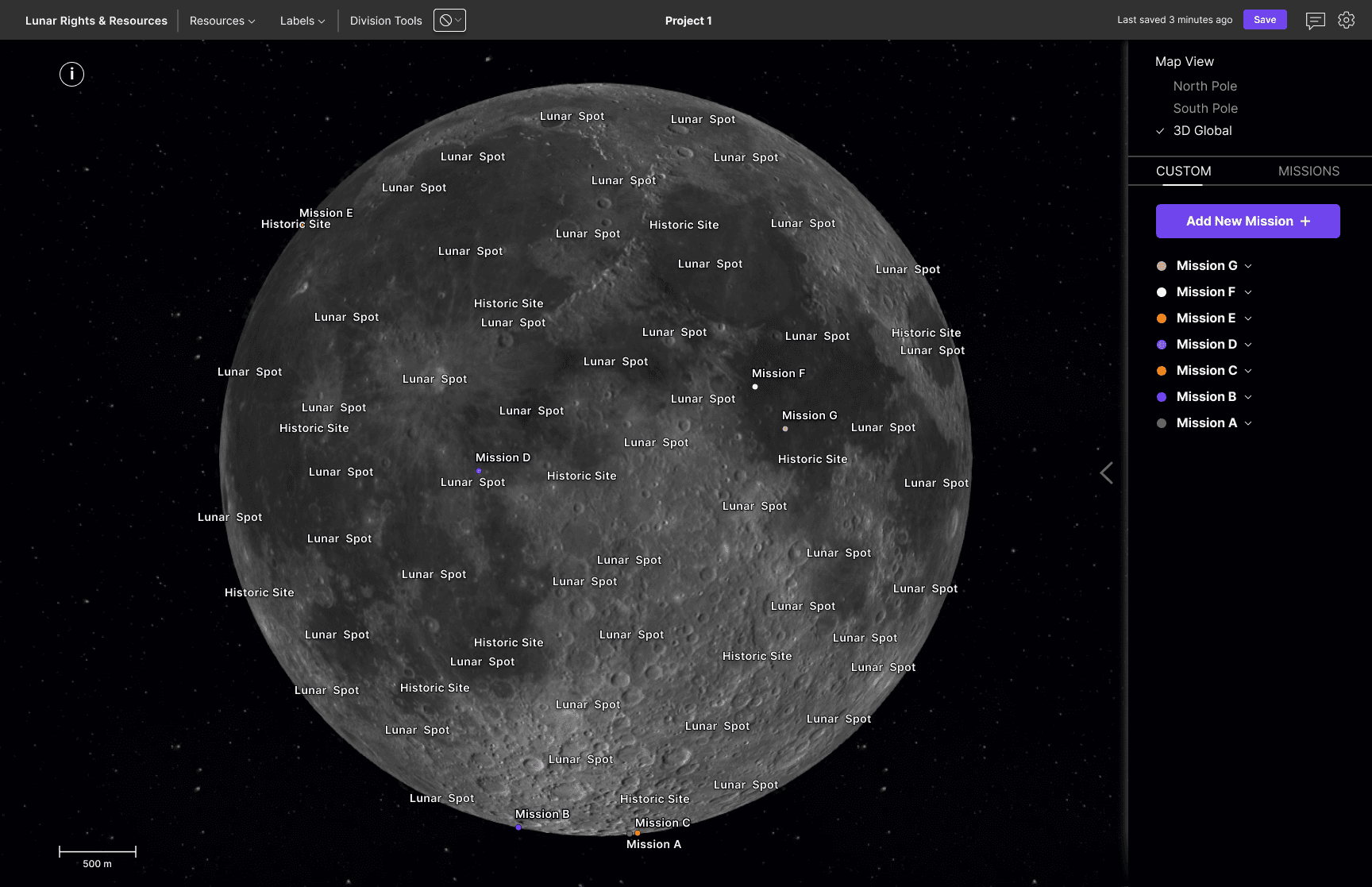Click the Save button

pos(1265,20)
